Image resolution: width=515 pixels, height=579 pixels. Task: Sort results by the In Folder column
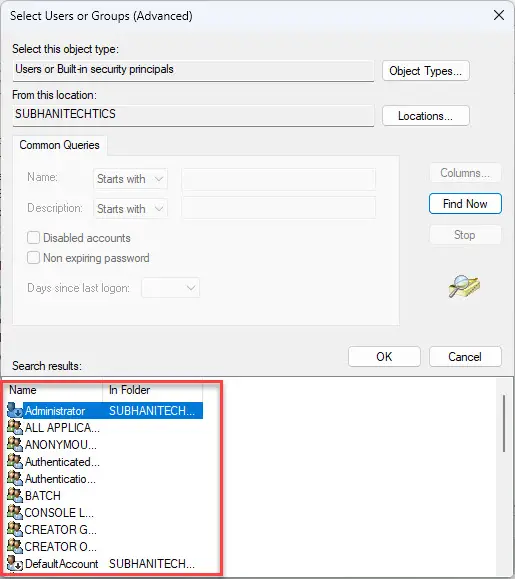pyautogui.click(x=152, y=390)
